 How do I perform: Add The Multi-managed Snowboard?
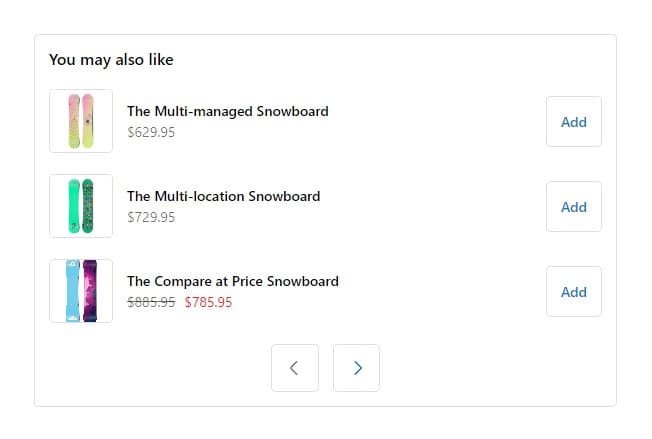pyautogui.click(x=573, y=121)
